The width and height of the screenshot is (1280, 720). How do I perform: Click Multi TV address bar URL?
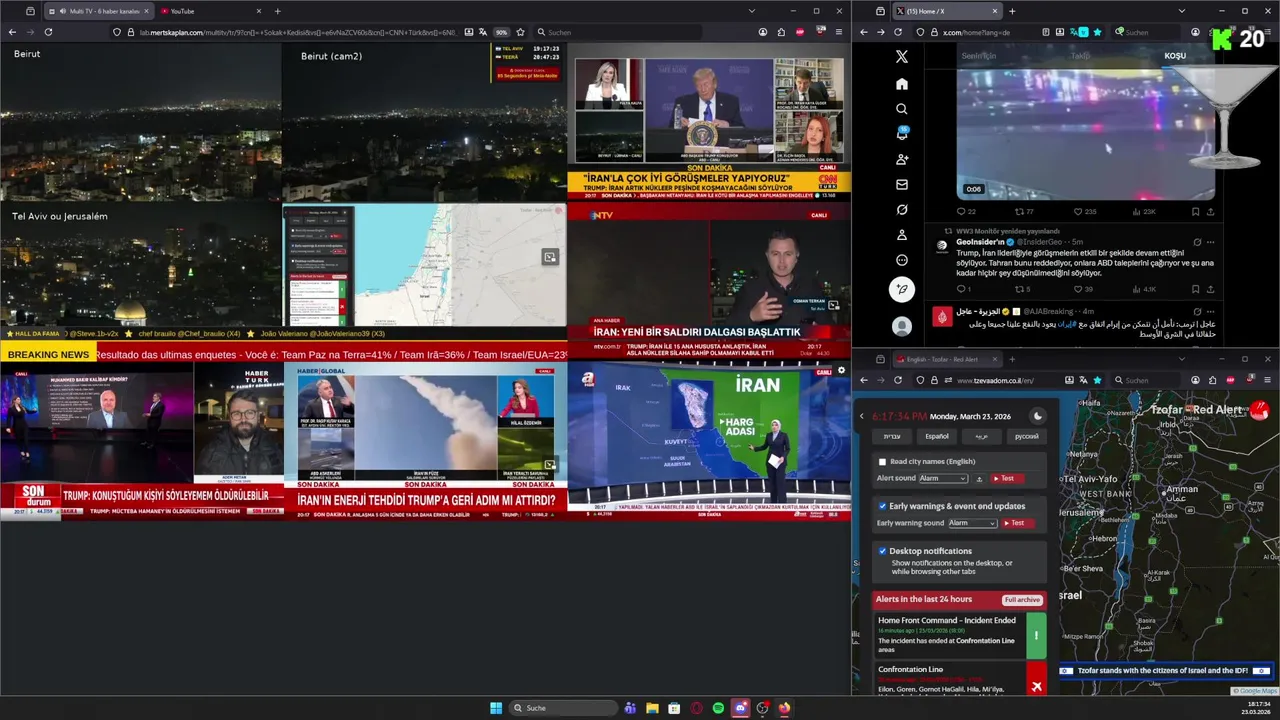[x=300, y=32]
